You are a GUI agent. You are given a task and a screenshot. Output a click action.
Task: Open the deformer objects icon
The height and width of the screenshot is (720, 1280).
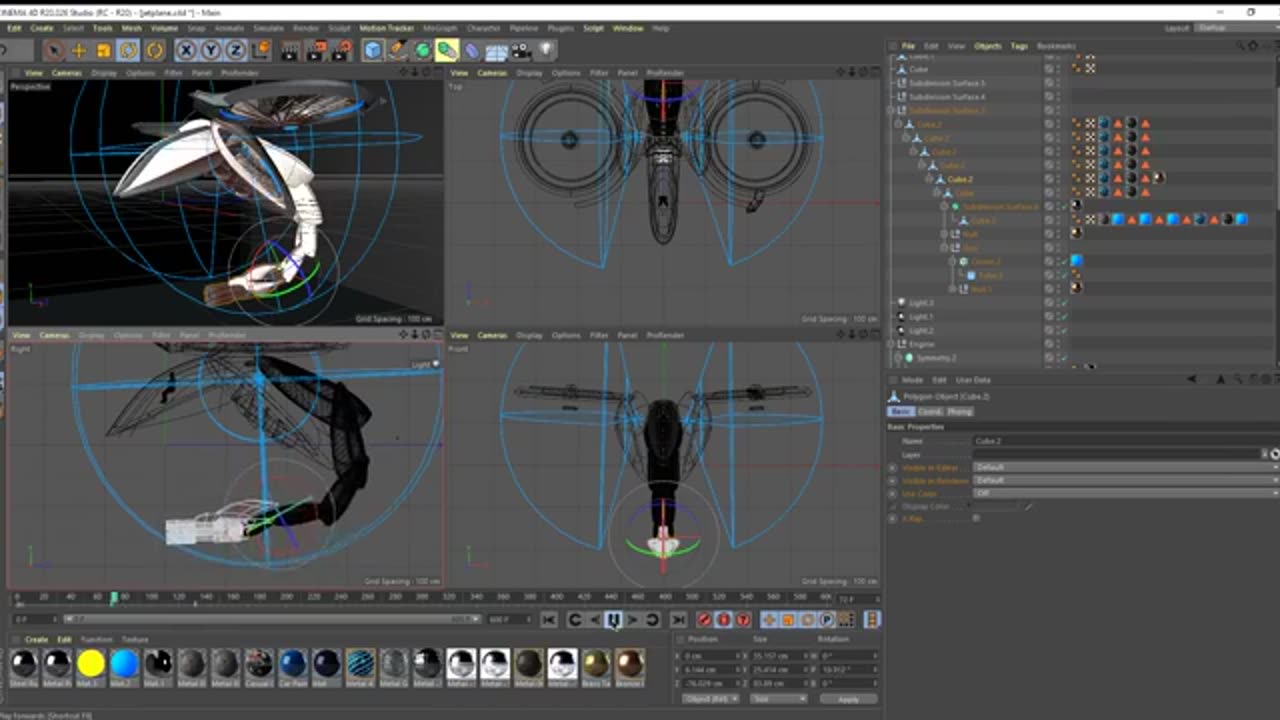(x=472, y=50)
